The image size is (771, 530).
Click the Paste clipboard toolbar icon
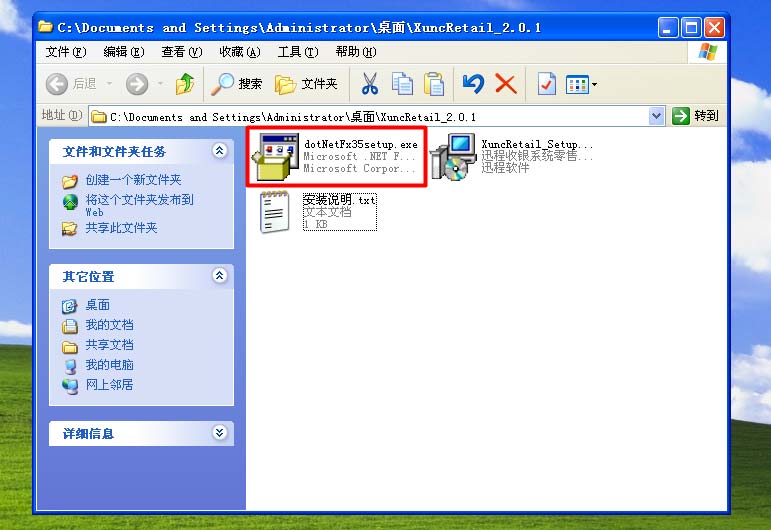point(433,84)
